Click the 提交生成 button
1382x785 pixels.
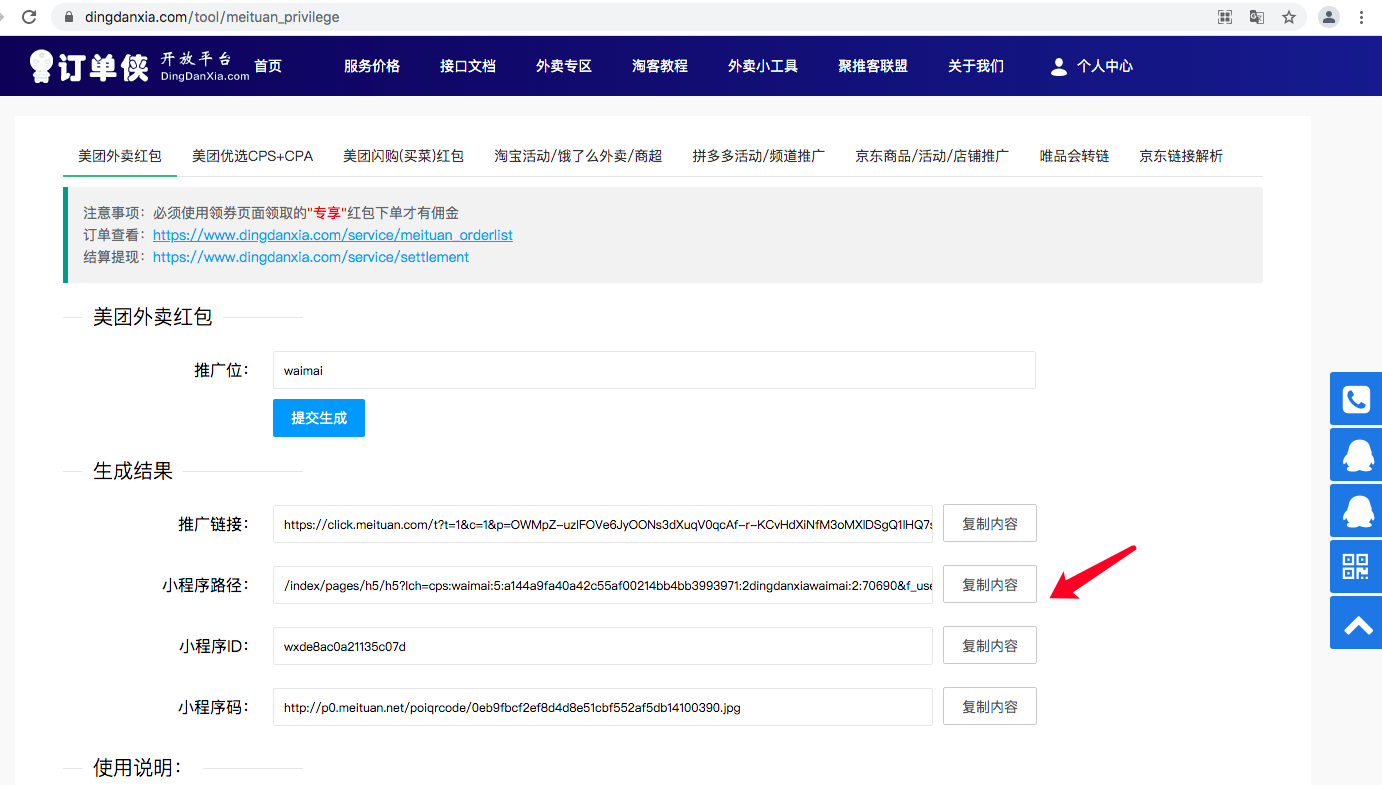pyautogui.click(x=319, y=418)
